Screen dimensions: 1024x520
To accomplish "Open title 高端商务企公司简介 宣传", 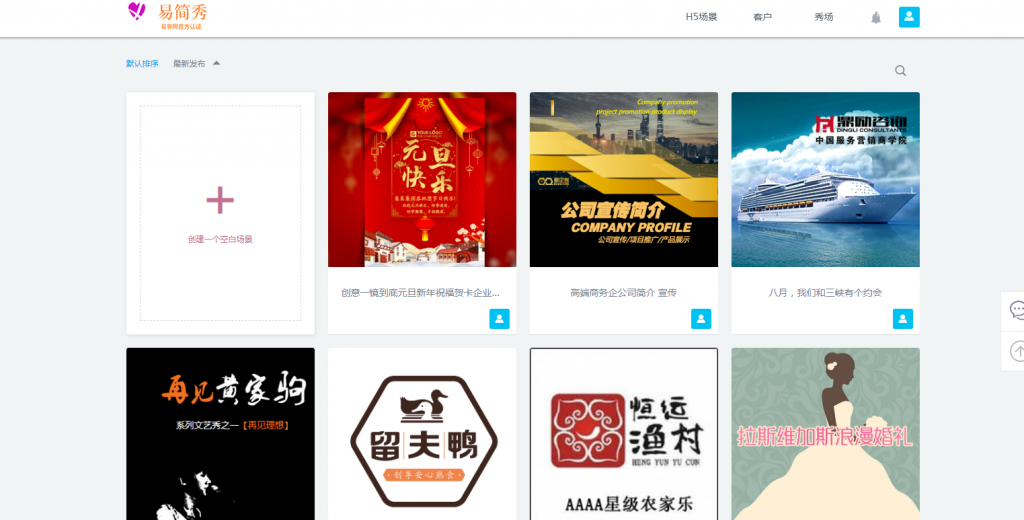I will point(624,293).
